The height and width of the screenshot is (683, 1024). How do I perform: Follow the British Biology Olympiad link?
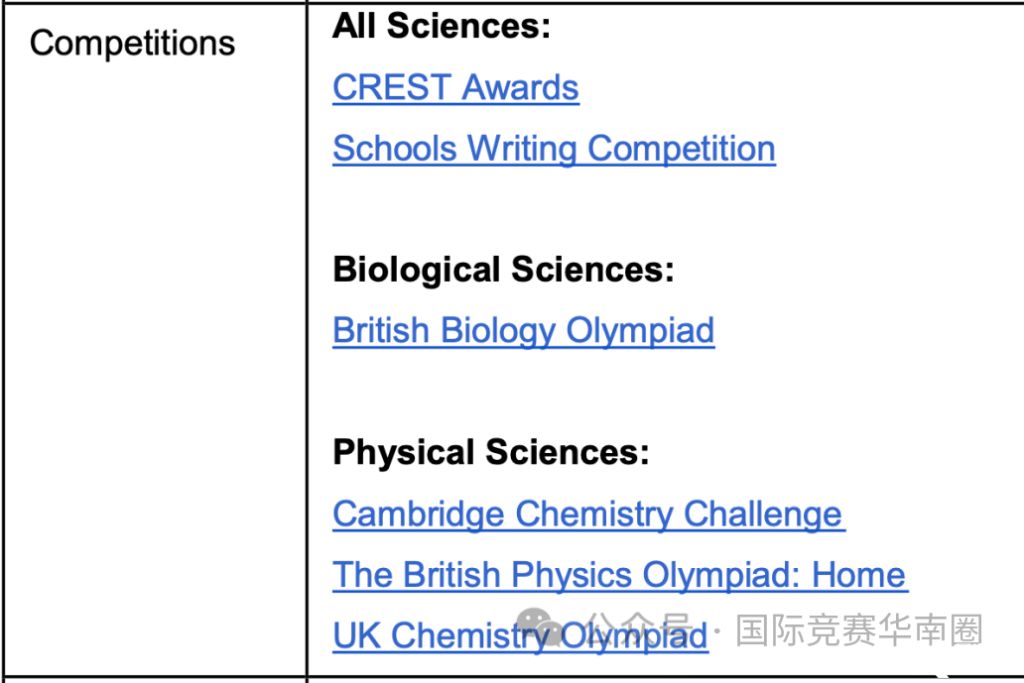(x=524, y=330)
